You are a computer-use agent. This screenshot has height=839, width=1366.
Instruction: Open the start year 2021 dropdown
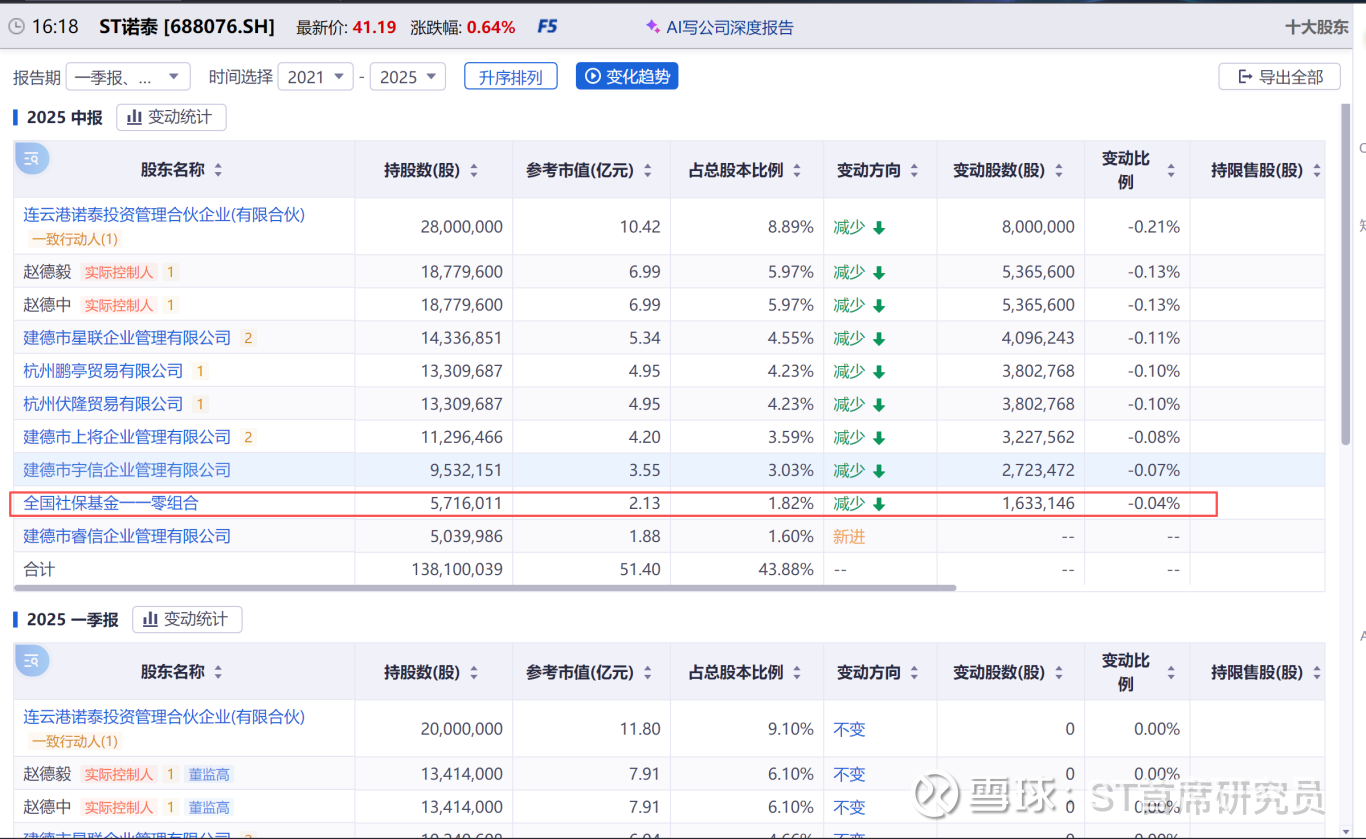pyautogui.click(x=315, y=77)
